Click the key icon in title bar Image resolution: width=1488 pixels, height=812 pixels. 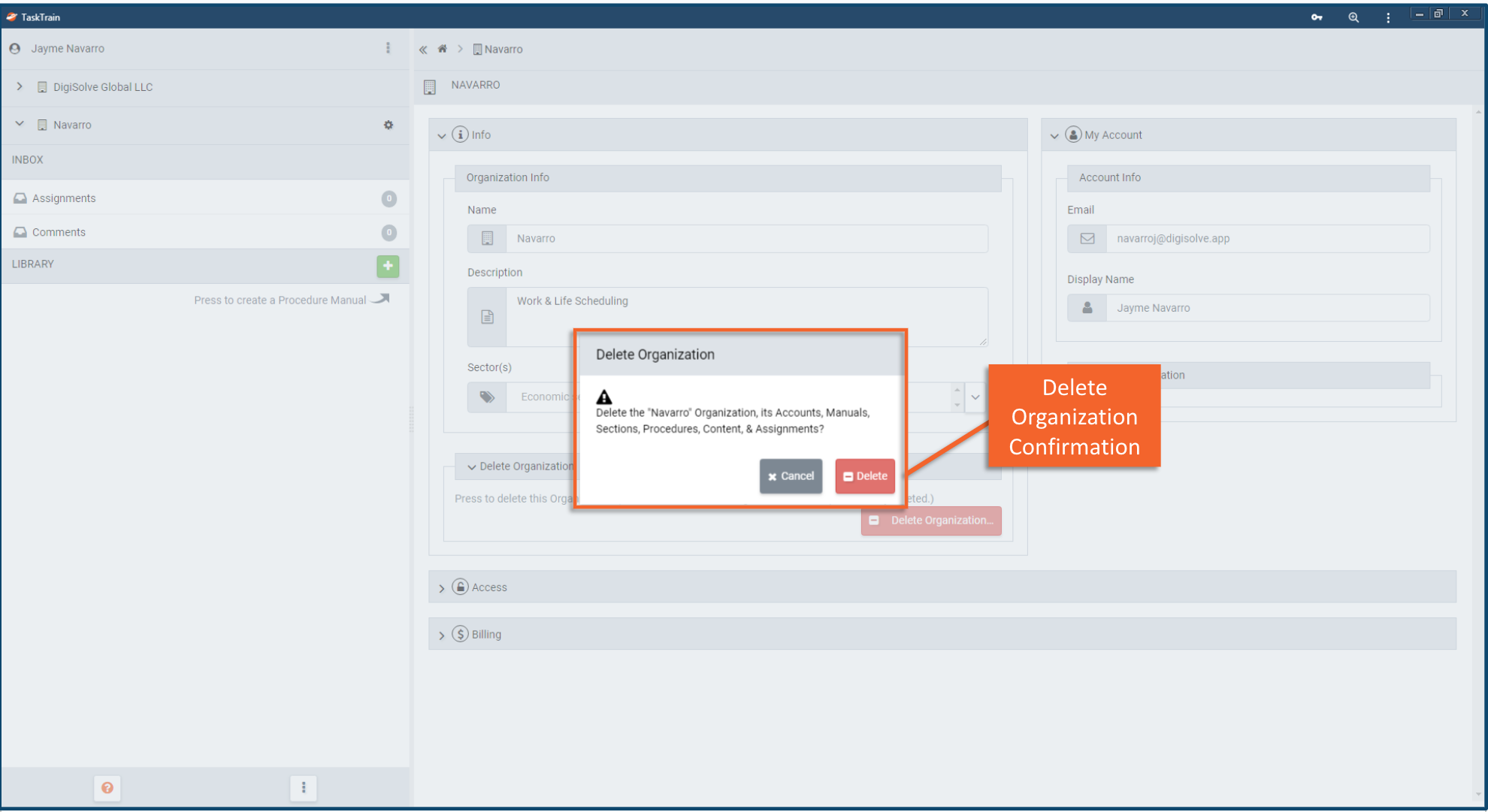(x=1317, y=17)
